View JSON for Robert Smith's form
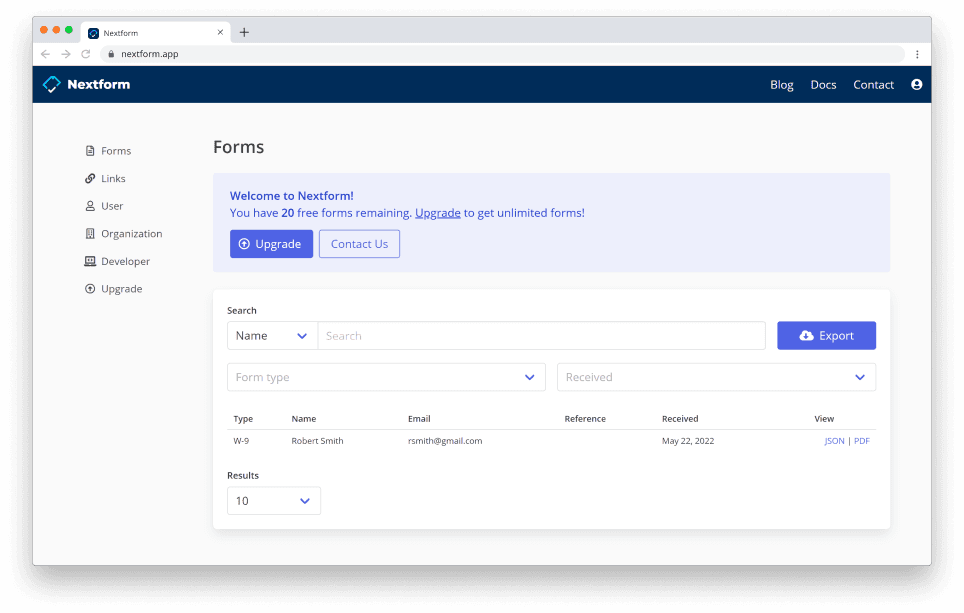Image resolution: width=964 pixels, height=613 pixels. [x=834, y=441]
